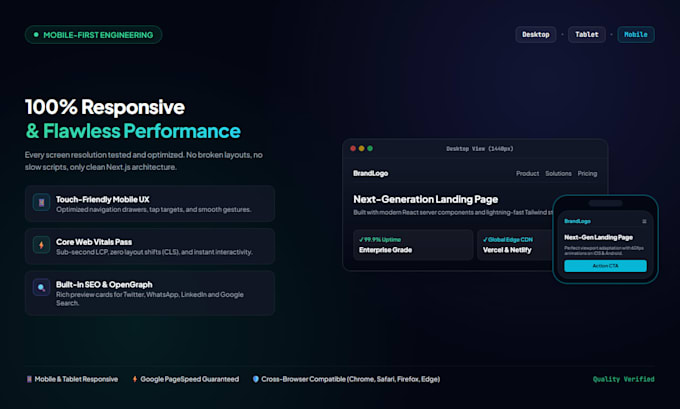Click the Action CTA button in phone mockup
This screenshot has height=409, width=680.
coord(605,266)
